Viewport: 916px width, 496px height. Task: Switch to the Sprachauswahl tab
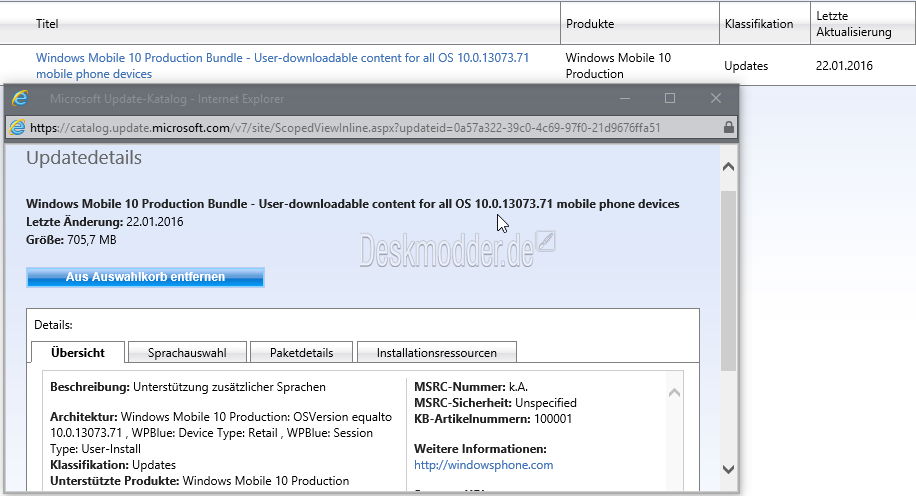pos(187,353)
